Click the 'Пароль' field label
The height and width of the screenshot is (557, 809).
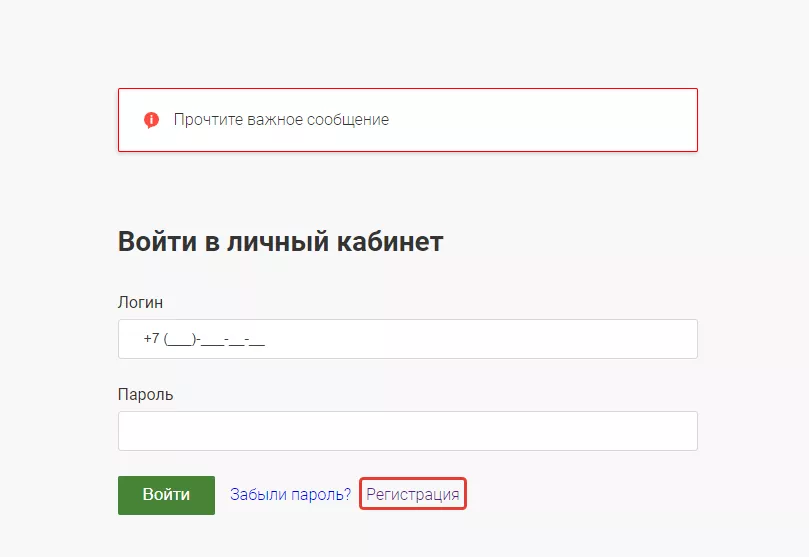(x=145, y=394)
